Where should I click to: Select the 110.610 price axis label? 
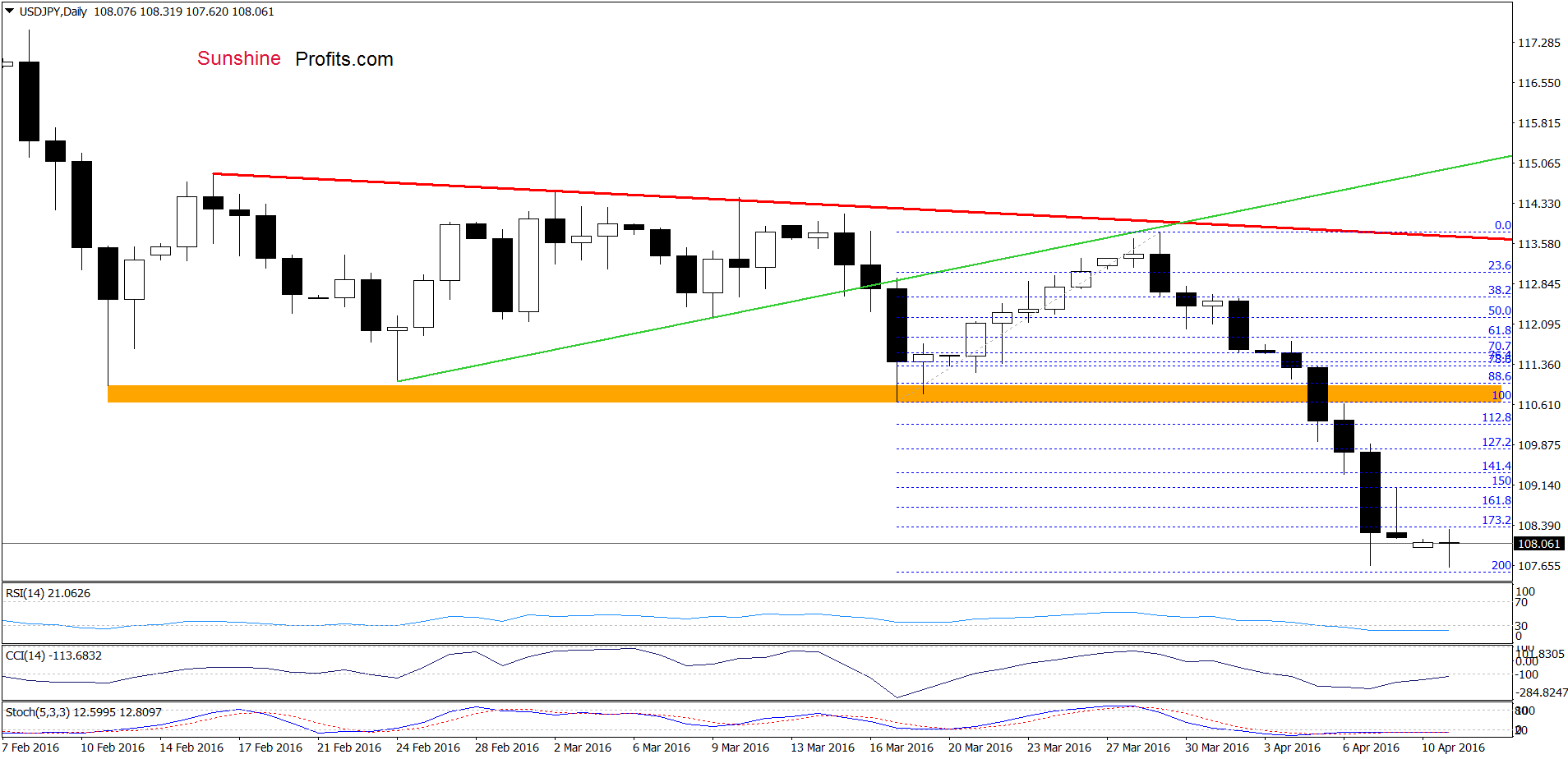click(1538, 405)
